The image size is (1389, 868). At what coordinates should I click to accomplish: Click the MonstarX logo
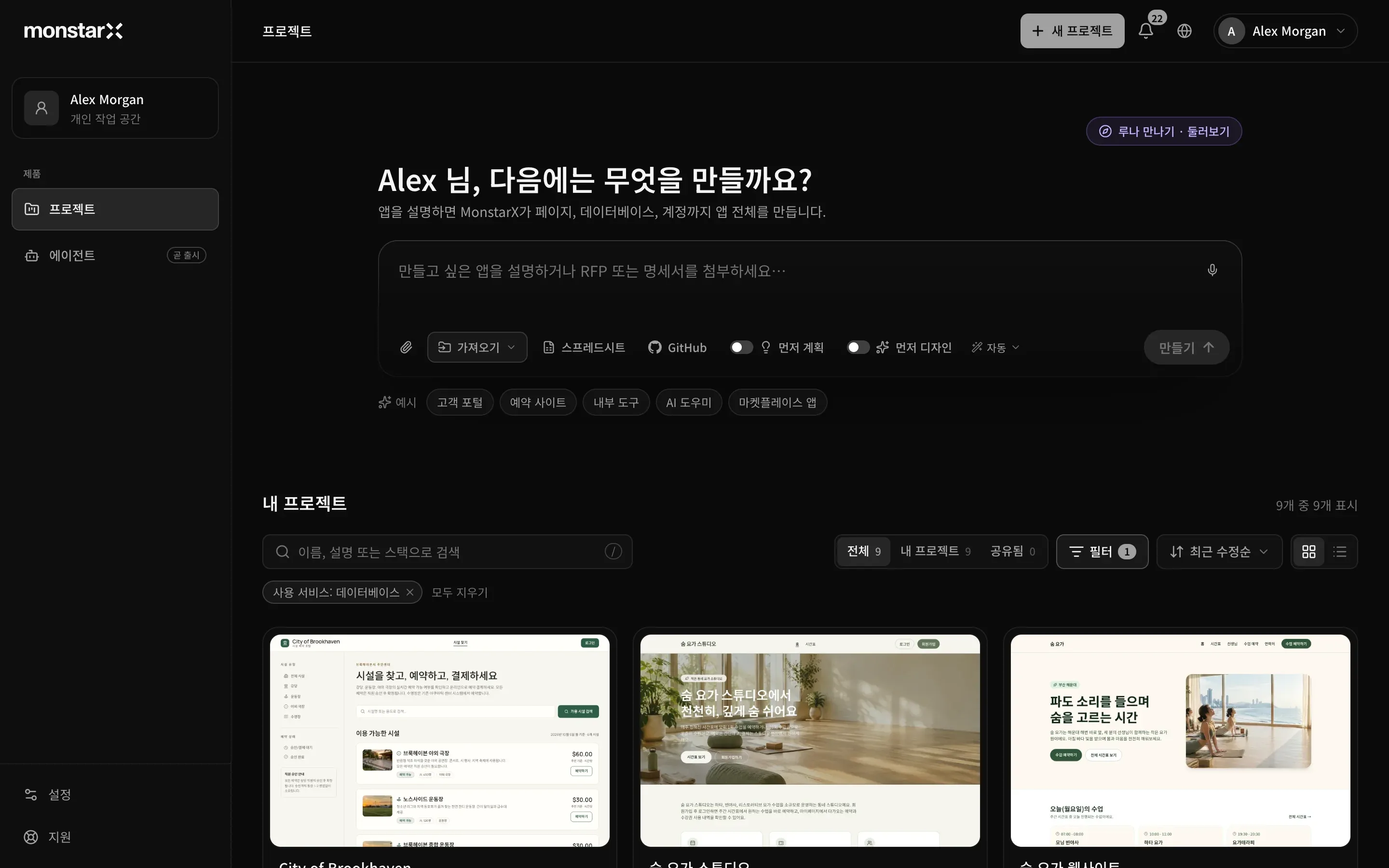[73, 31]
